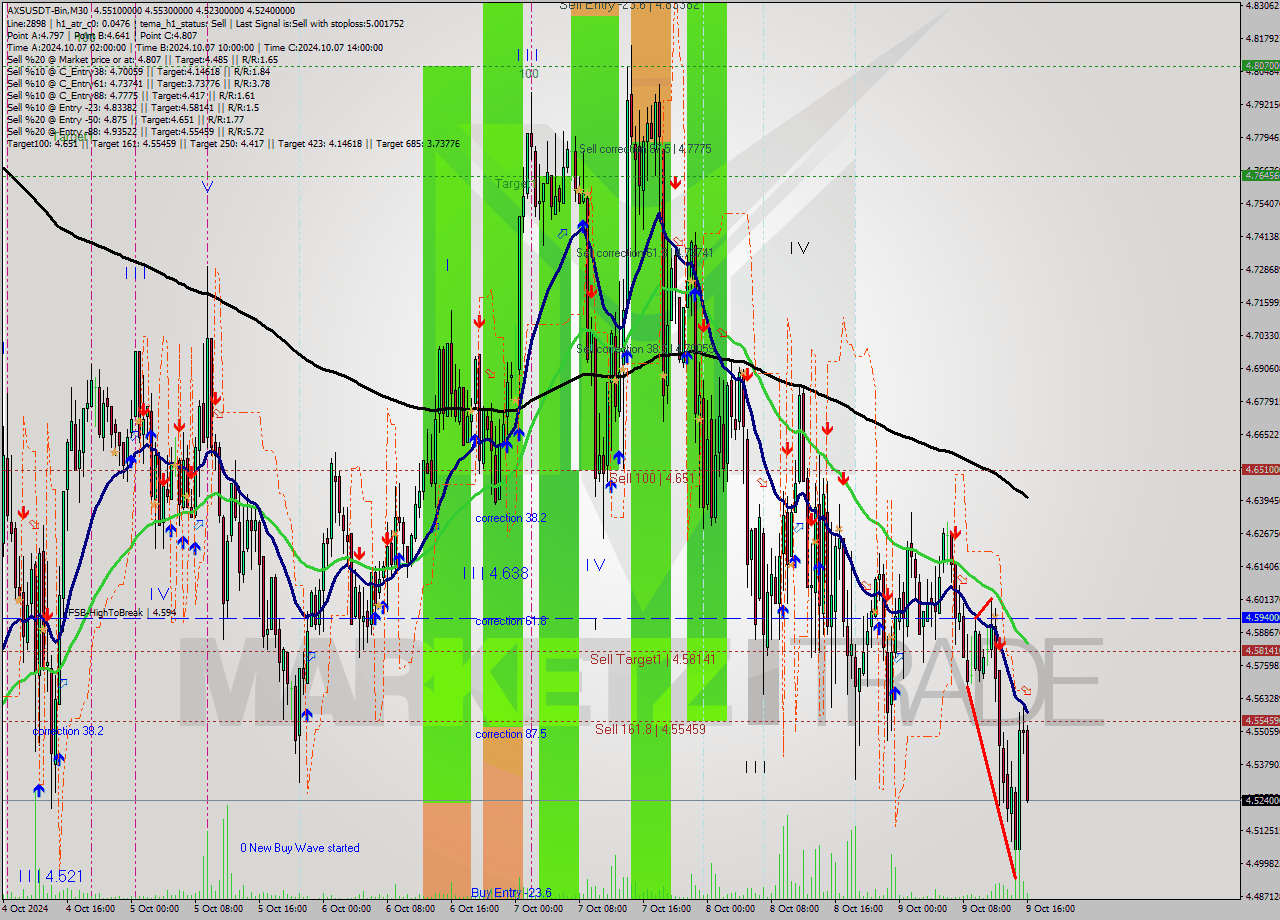
Task: Click the red 4.58141 price marker
Action: coord(1260,650)
